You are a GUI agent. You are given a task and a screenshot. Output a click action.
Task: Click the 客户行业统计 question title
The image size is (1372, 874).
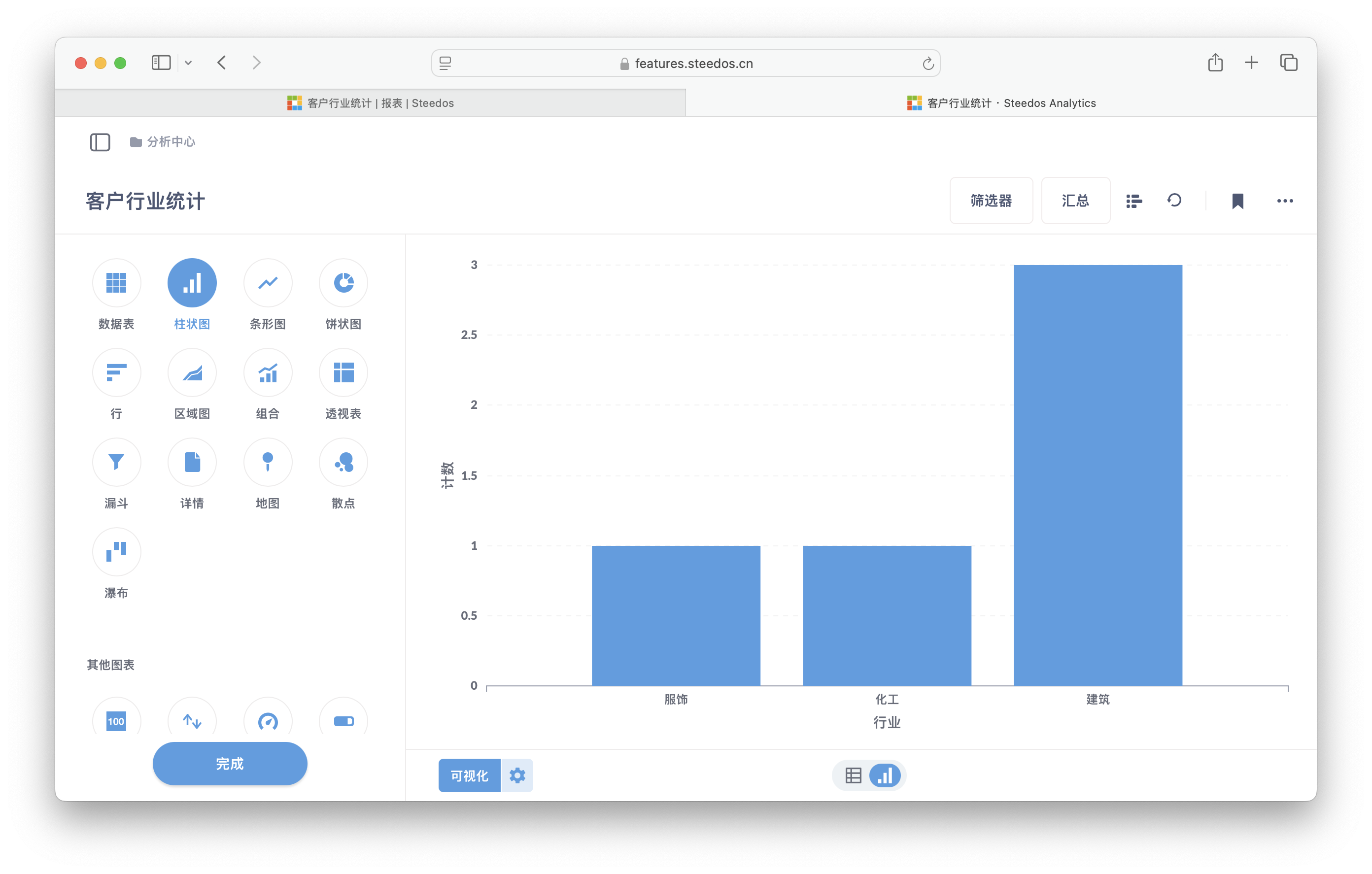tap(145, 201)
